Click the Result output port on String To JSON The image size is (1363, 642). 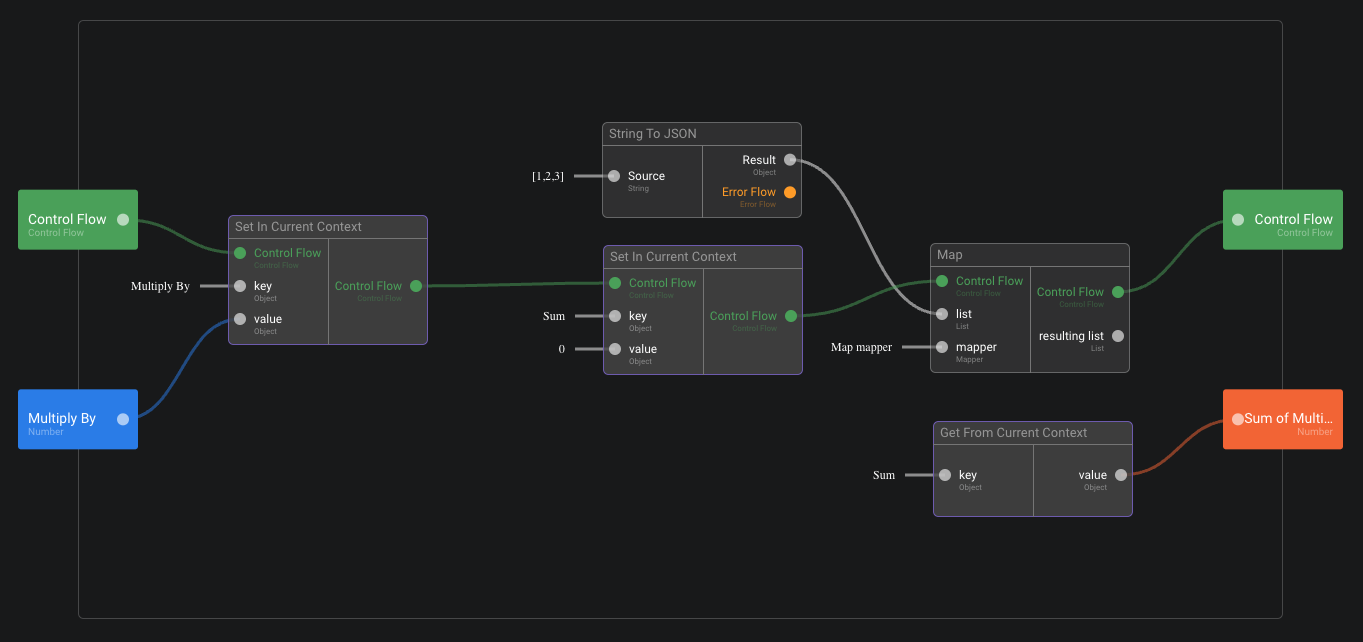click(x=790, y=160)
